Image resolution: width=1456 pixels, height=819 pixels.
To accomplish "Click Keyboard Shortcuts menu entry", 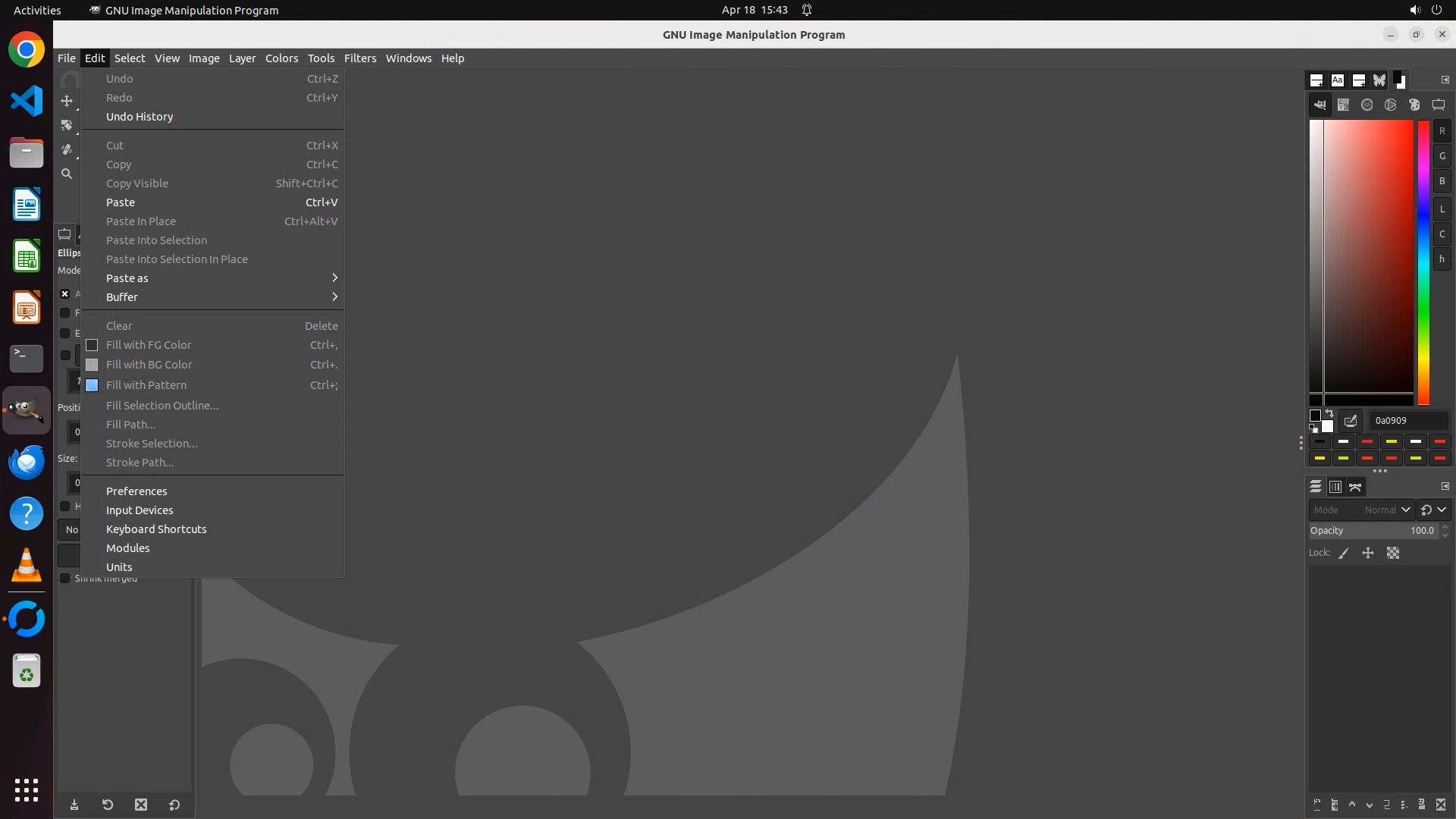I will [x=156, y=529].
